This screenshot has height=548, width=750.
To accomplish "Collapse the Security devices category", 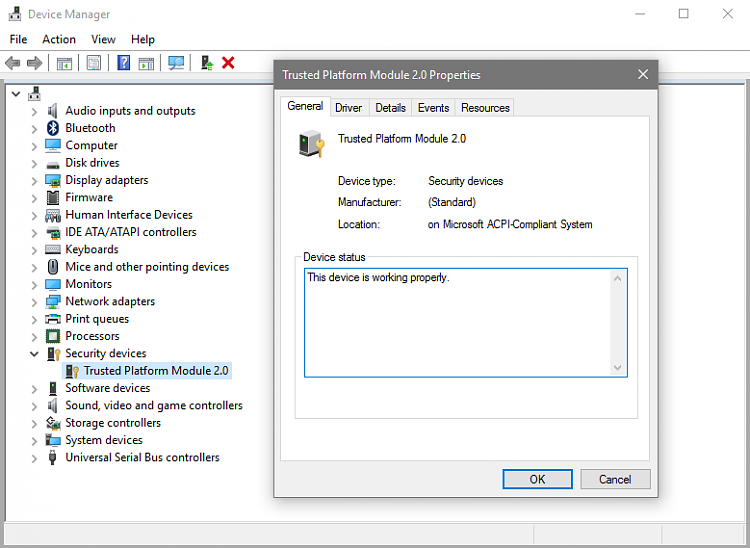I will [35, 354].
